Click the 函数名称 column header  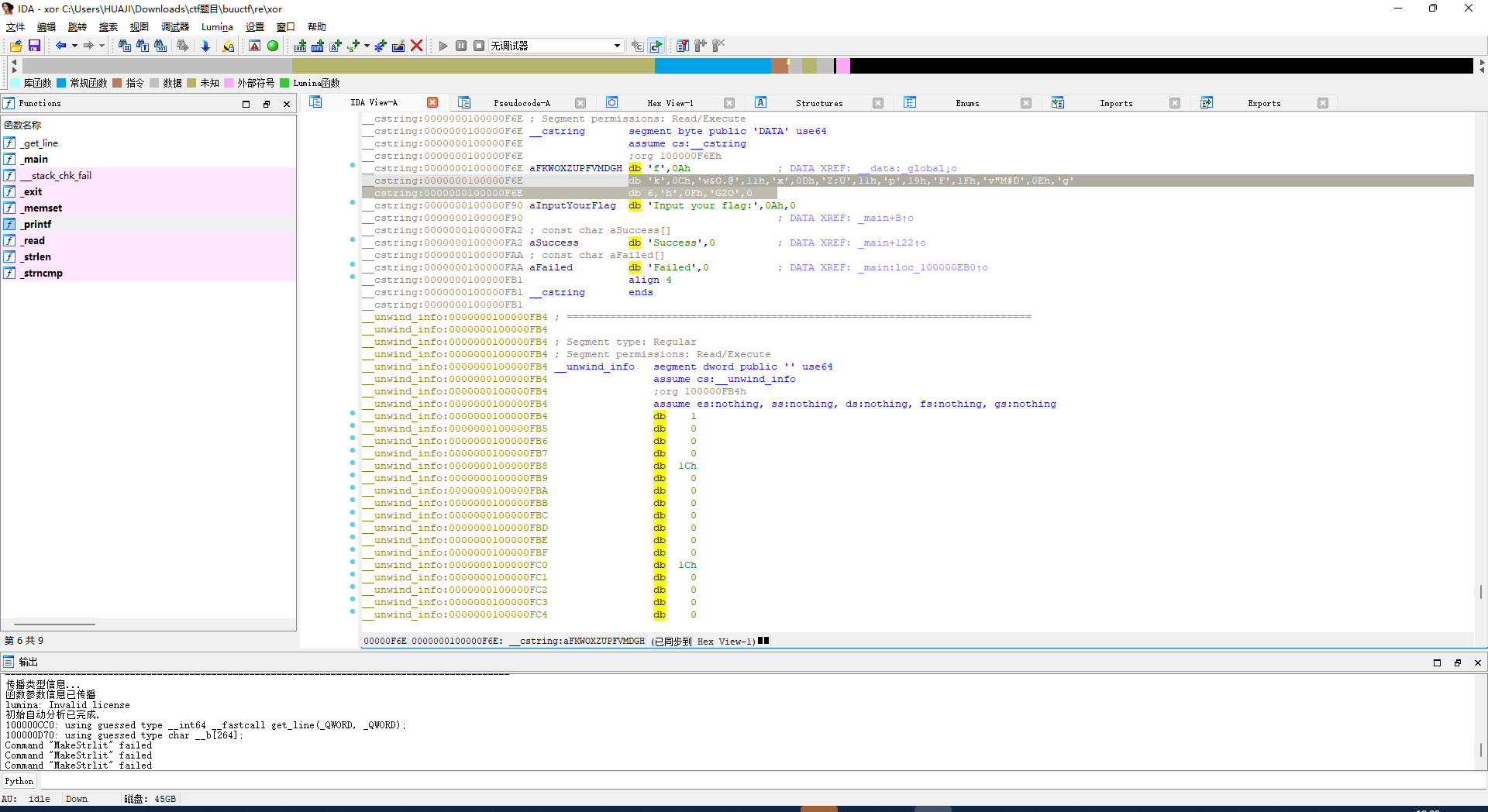tap(149, 125)
